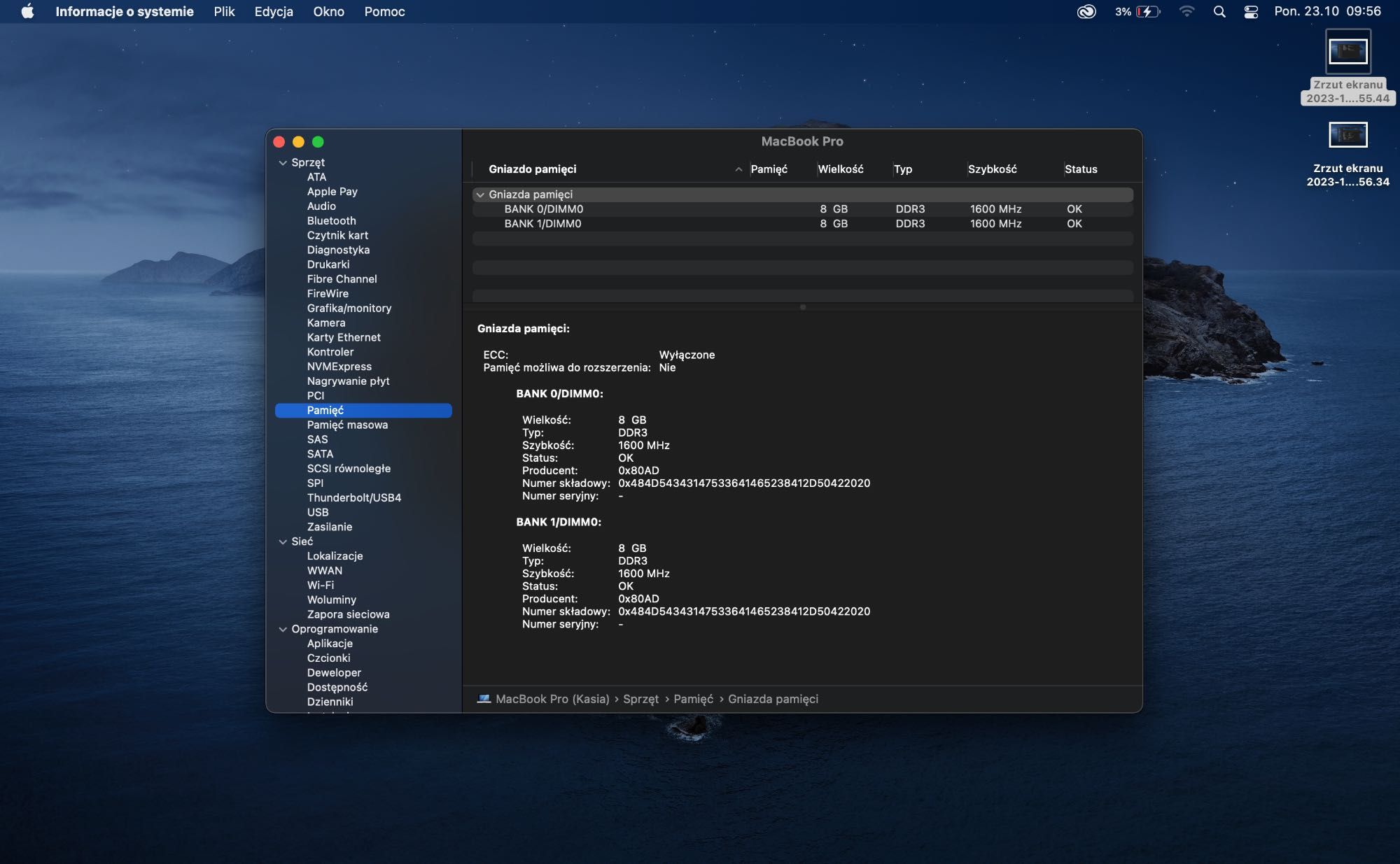Select Diagnostyka in the sidebar
The image size is (1400, 864).
click(338, 250)
